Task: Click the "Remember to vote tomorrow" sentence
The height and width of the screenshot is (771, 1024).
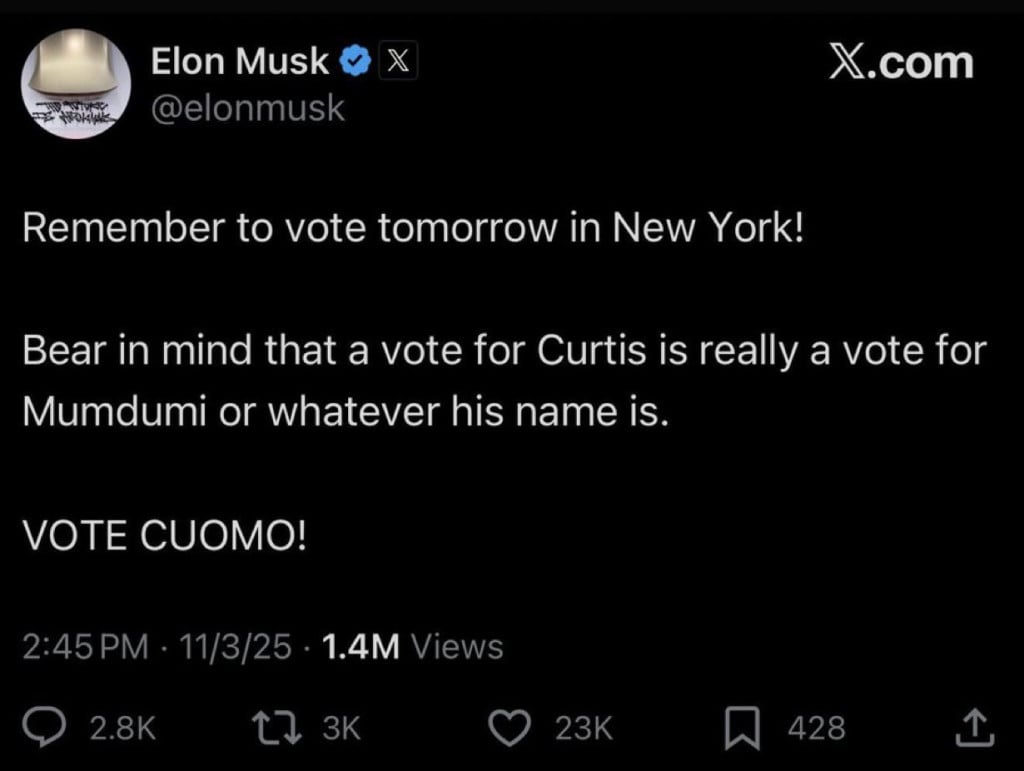Action: pos(412,231)
